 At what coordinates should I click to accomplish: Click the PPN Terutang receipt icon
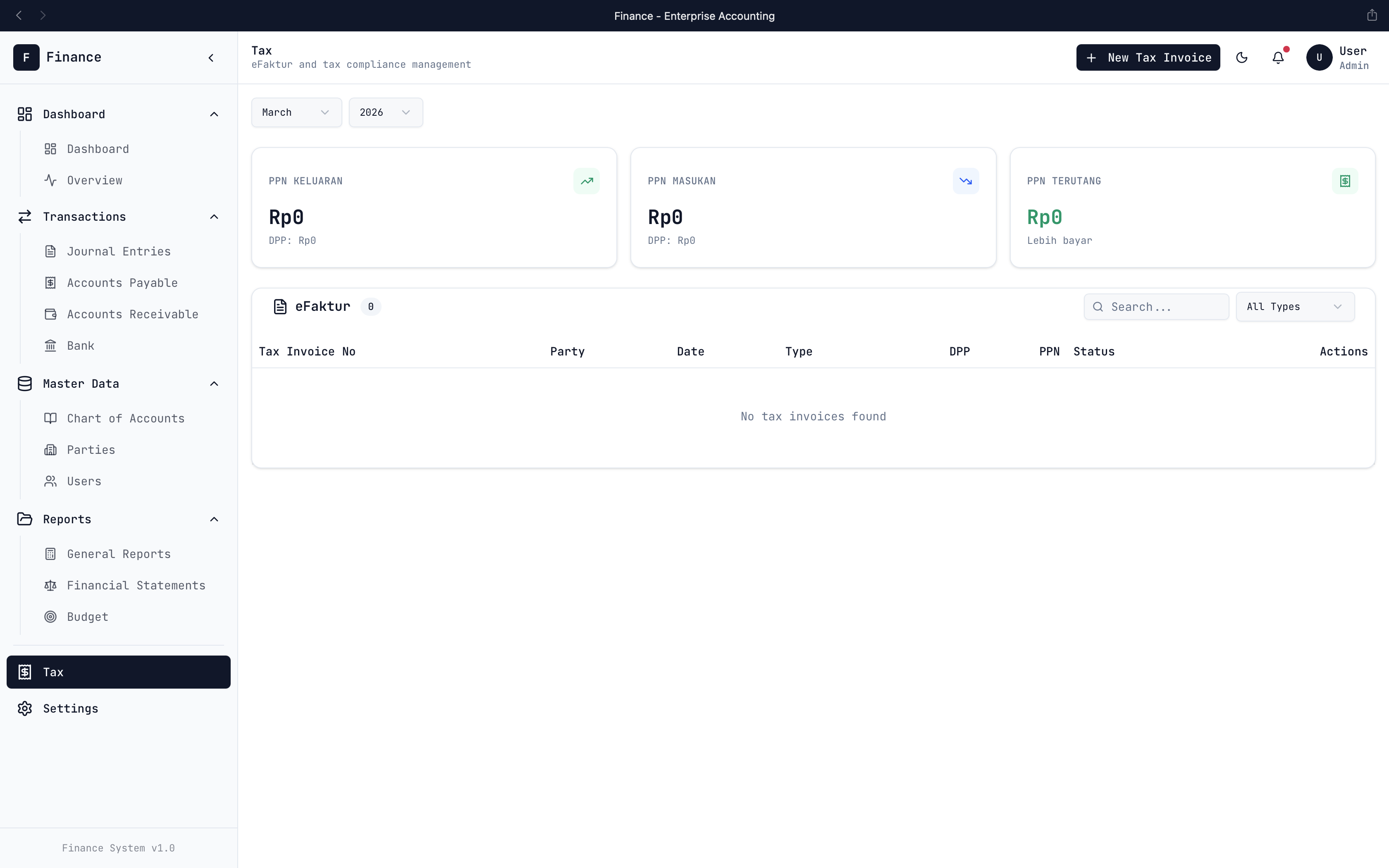(x=1344, y=181)
